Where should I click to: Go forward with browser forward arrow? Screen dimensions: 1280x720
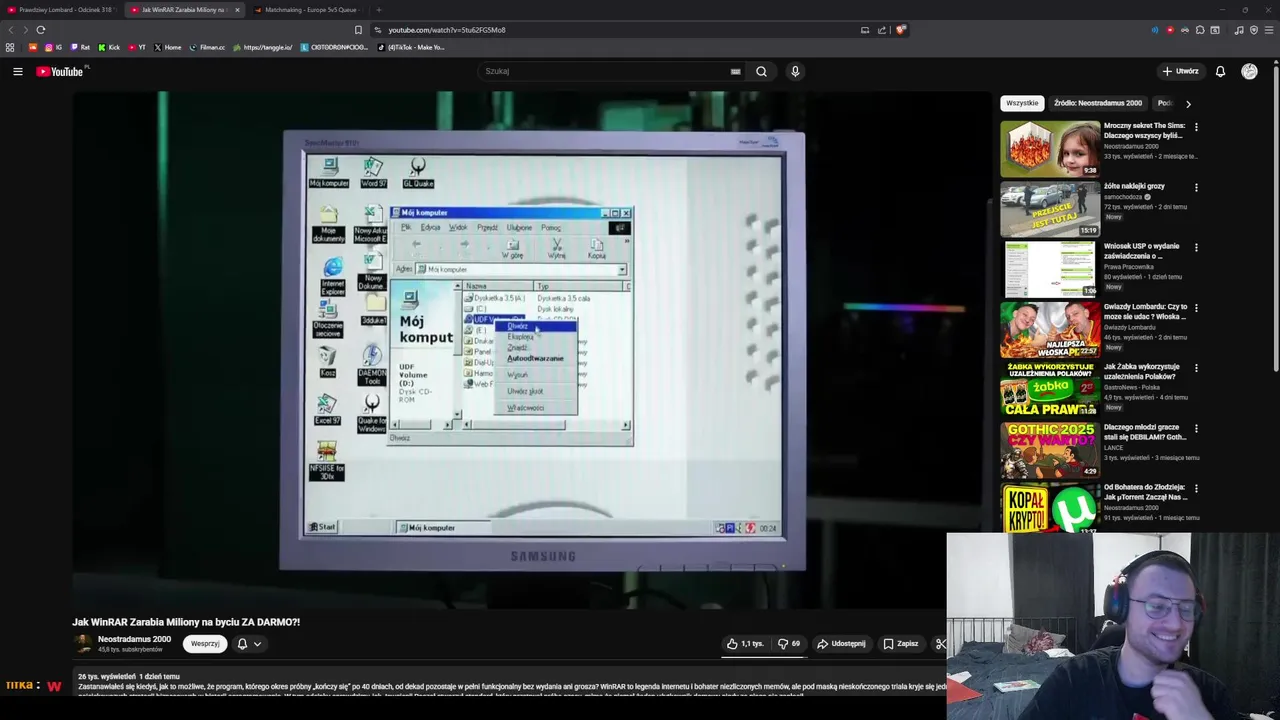click(x=24, y=30)
